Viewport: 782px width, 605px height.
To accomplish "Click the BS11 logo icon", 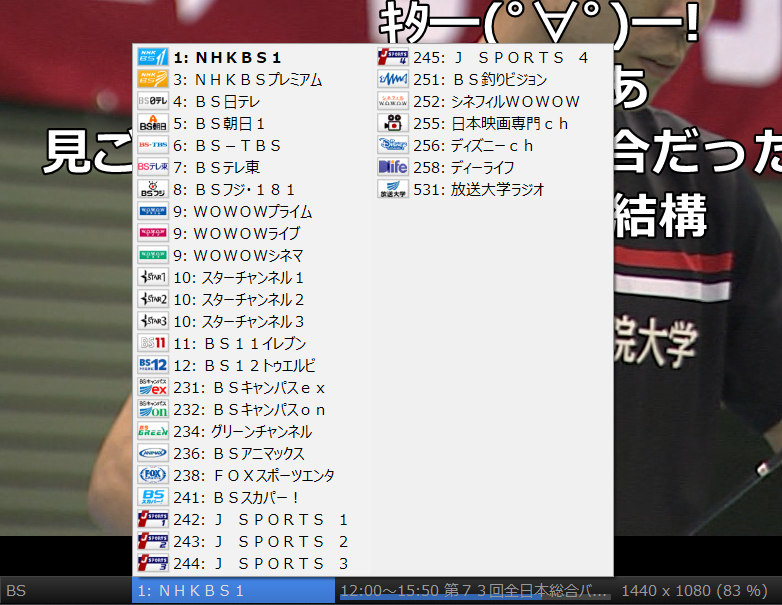I will [153, 343].
